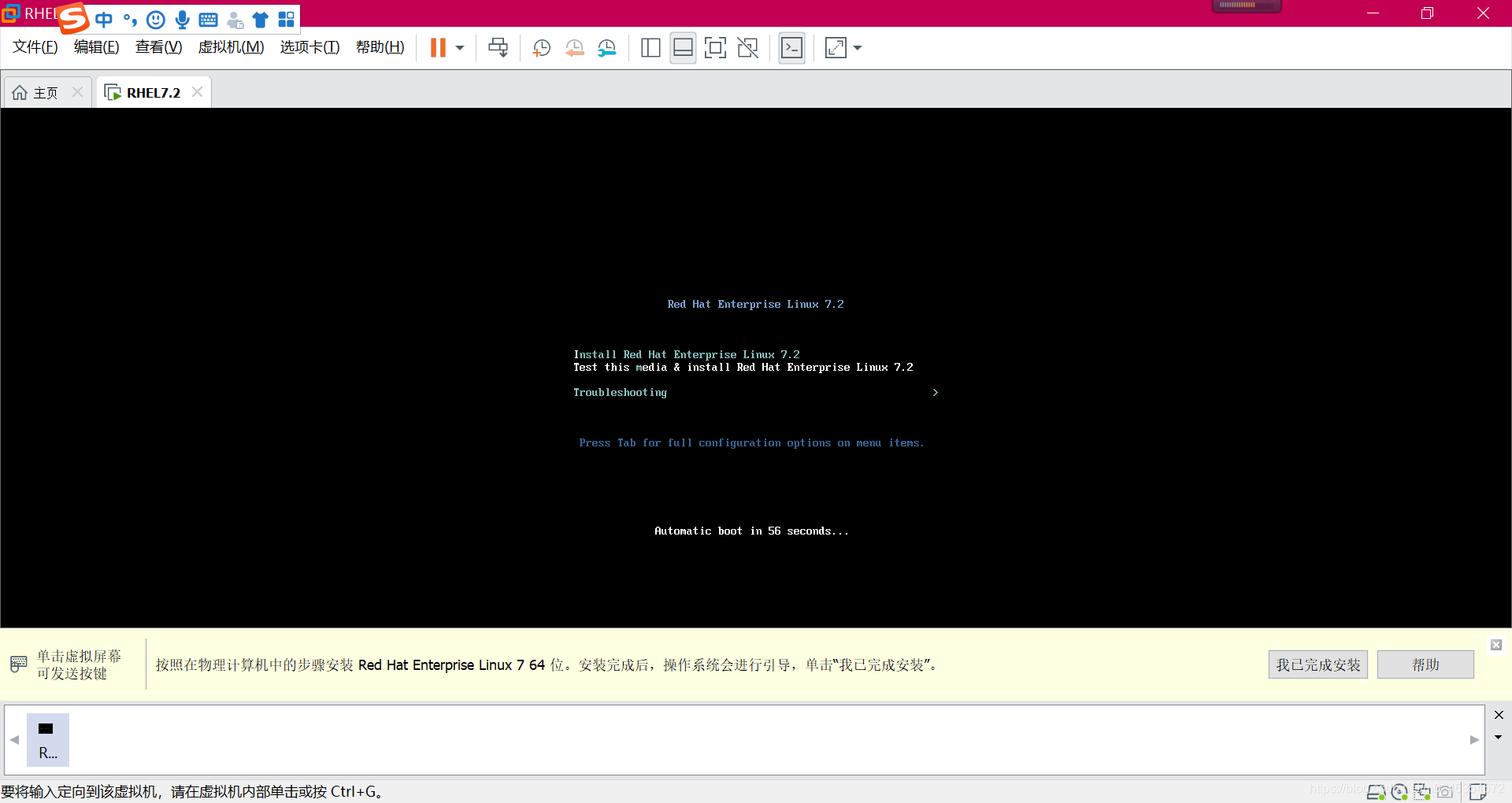1512x803 pixels.
Task: Close the RHEL7.2 tab
Action: [x=197, y=92]
